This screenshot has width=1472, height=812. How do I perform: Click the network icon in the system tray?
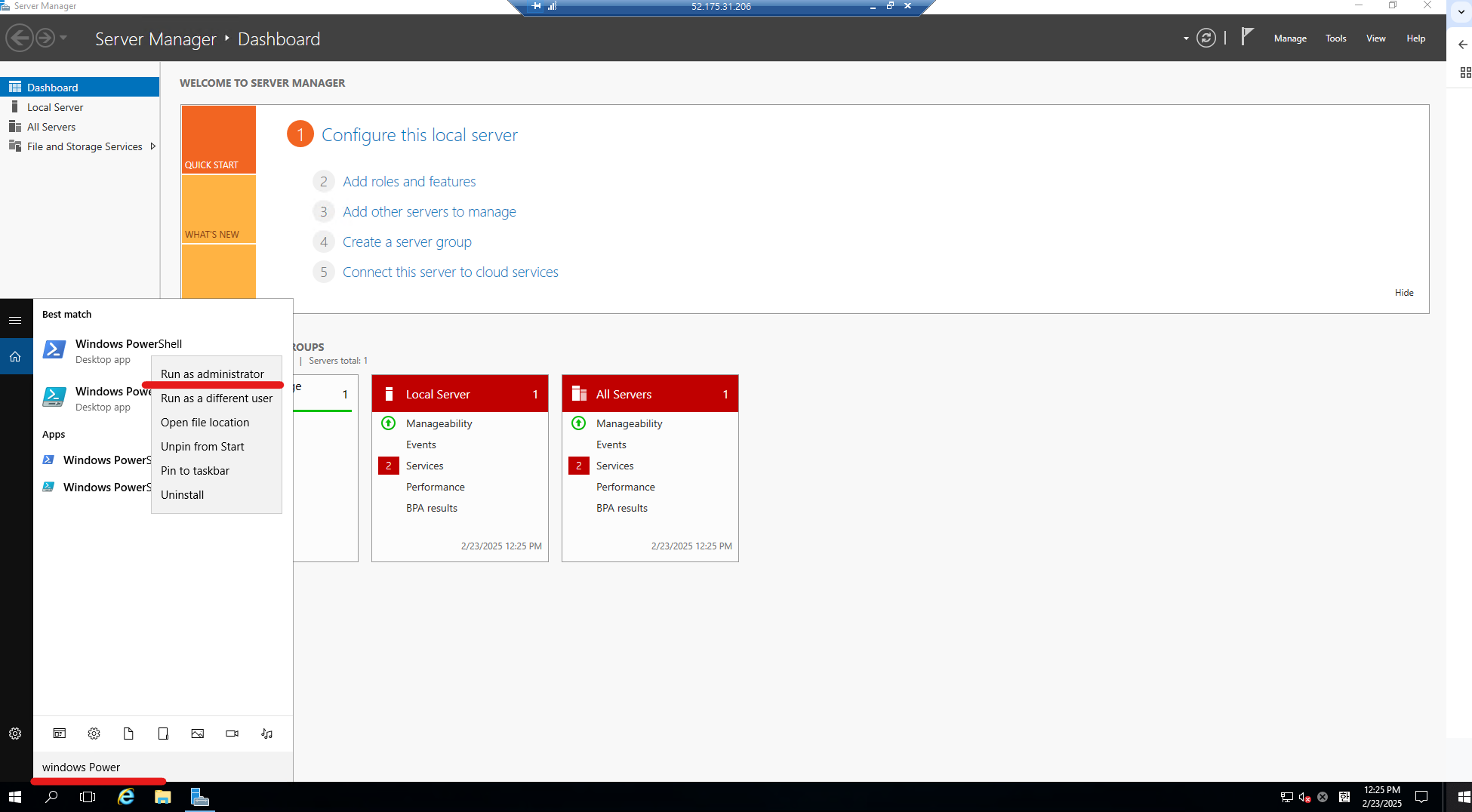tap(1287, 797)
